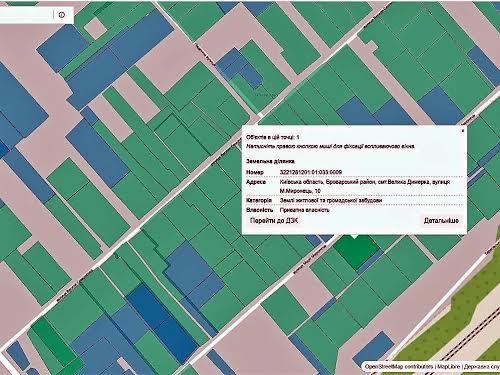Click the circular info icon beside search box

pos(62,15)
